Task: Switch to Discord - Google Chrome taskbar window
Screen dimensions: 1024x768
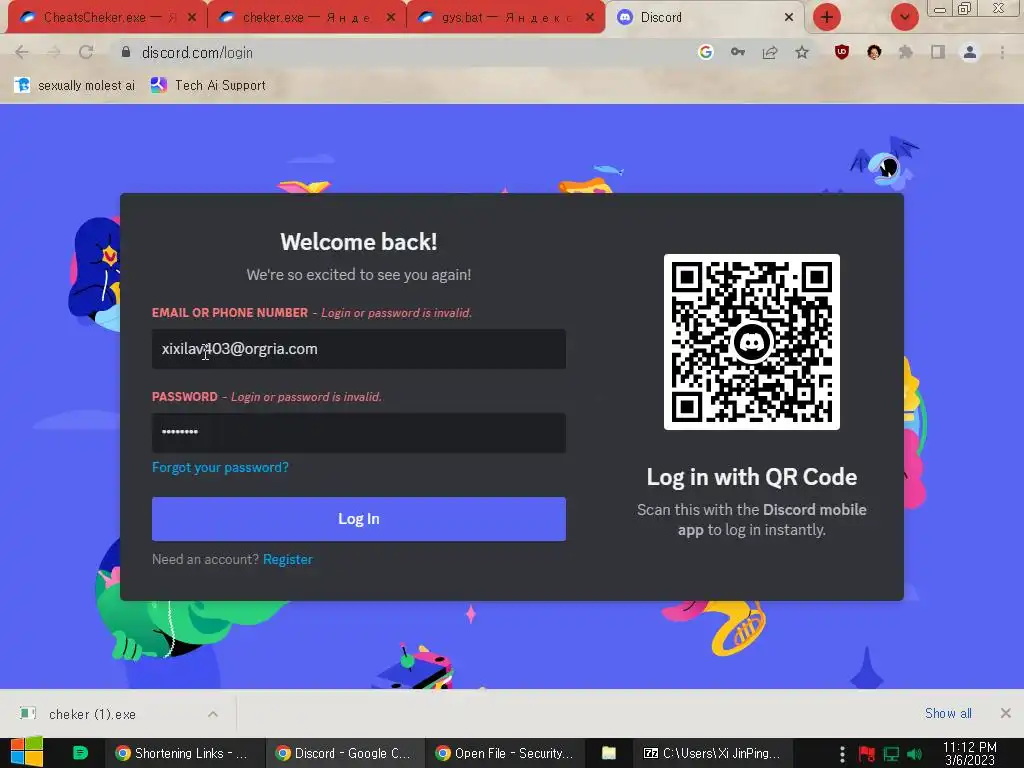Action: 344,753
